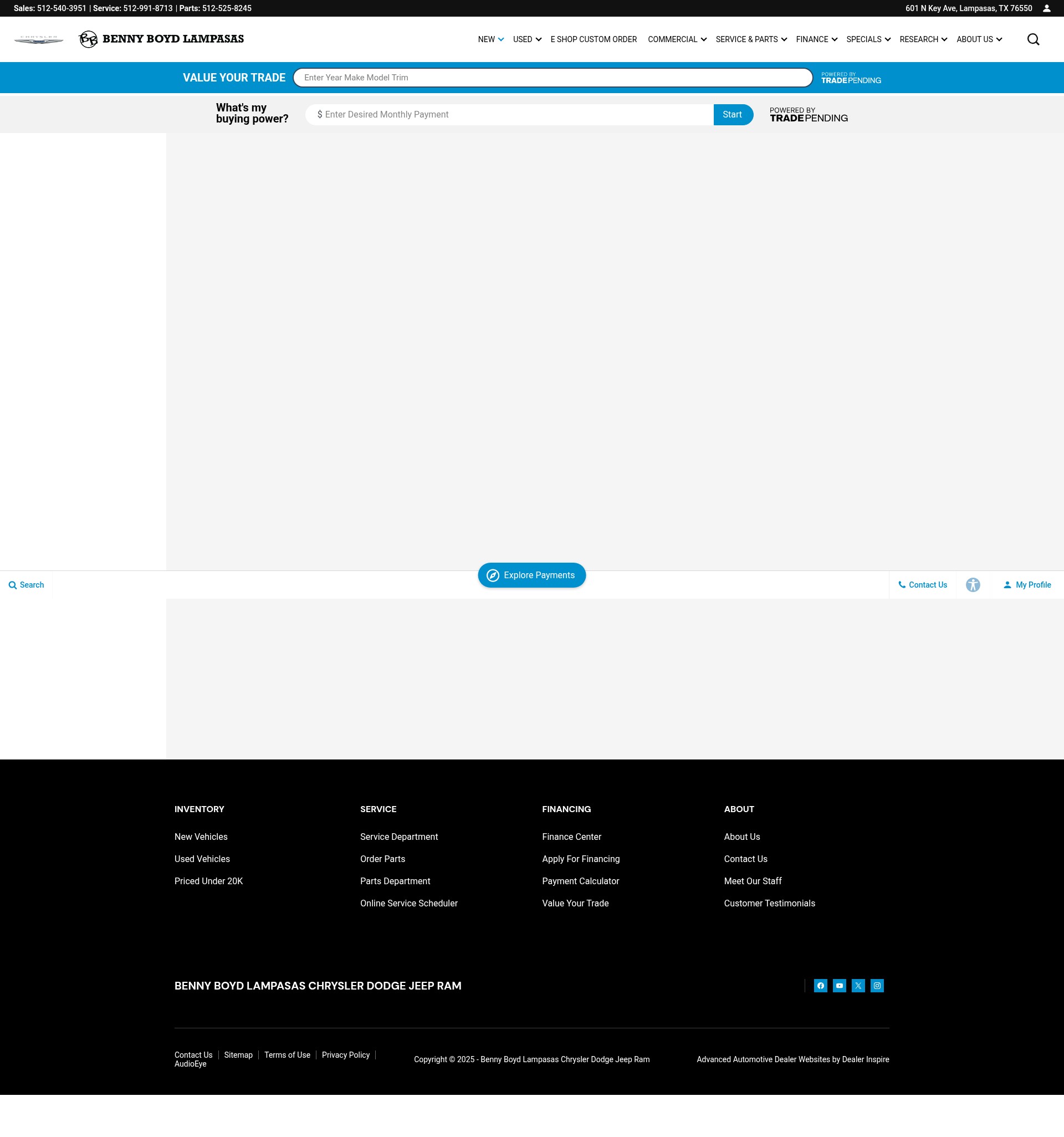Open Contact Us link under ABOUT column
This screenshot has height=1137, width=1064.
point(745,859)
